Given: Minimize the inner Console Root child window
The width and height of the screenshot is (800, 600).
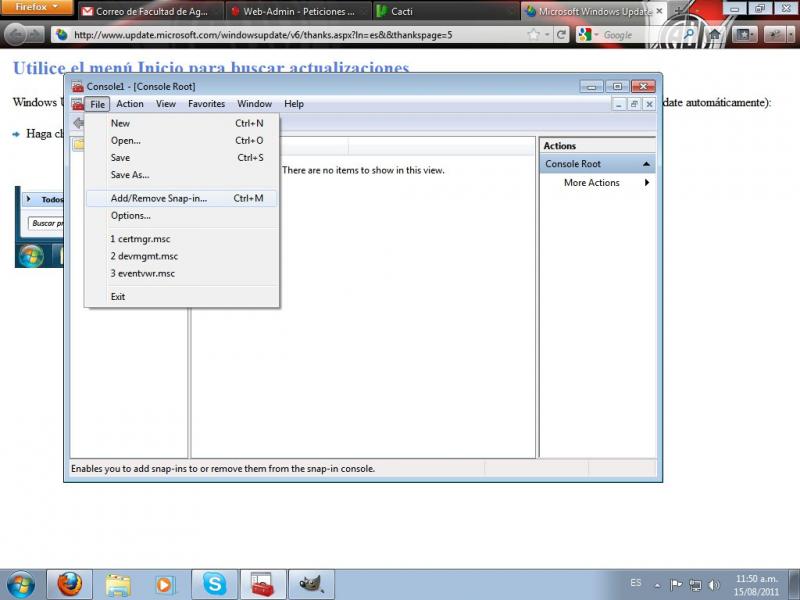Looking at the screenshot, I should coord(619,105).
